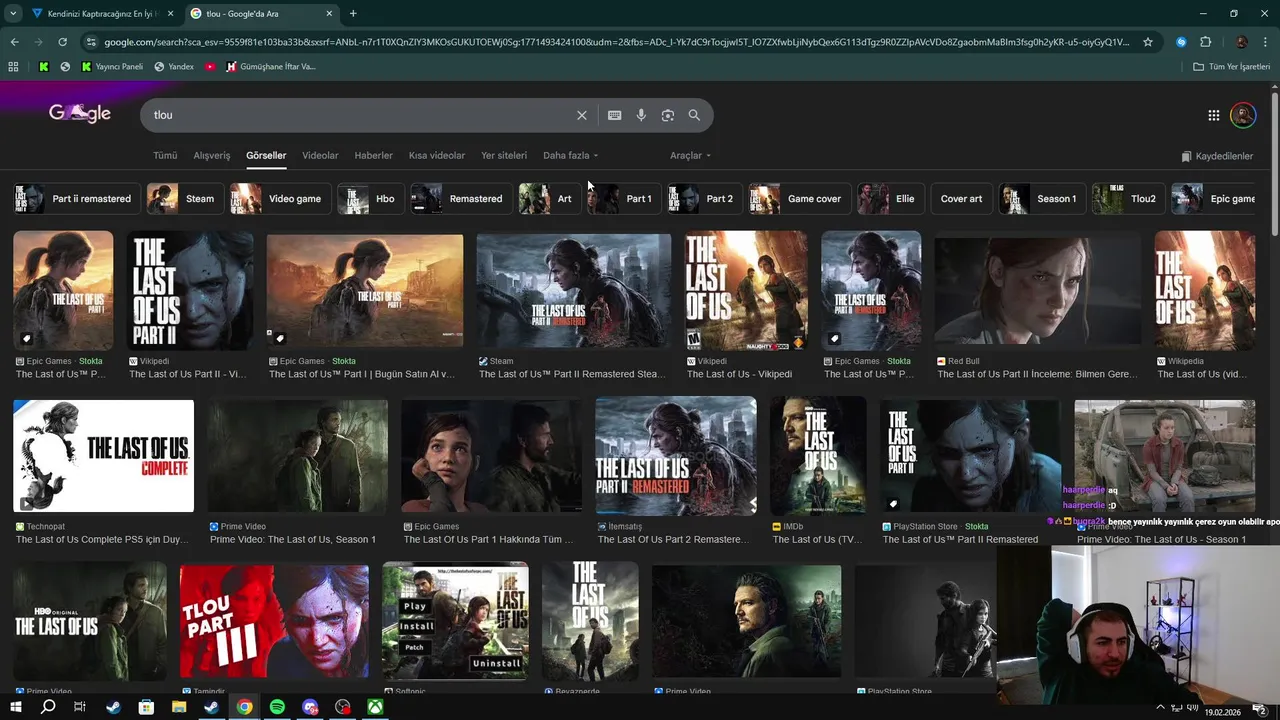Go to the Google homepage via logo
1280x720 pixels.
[80, 113]
